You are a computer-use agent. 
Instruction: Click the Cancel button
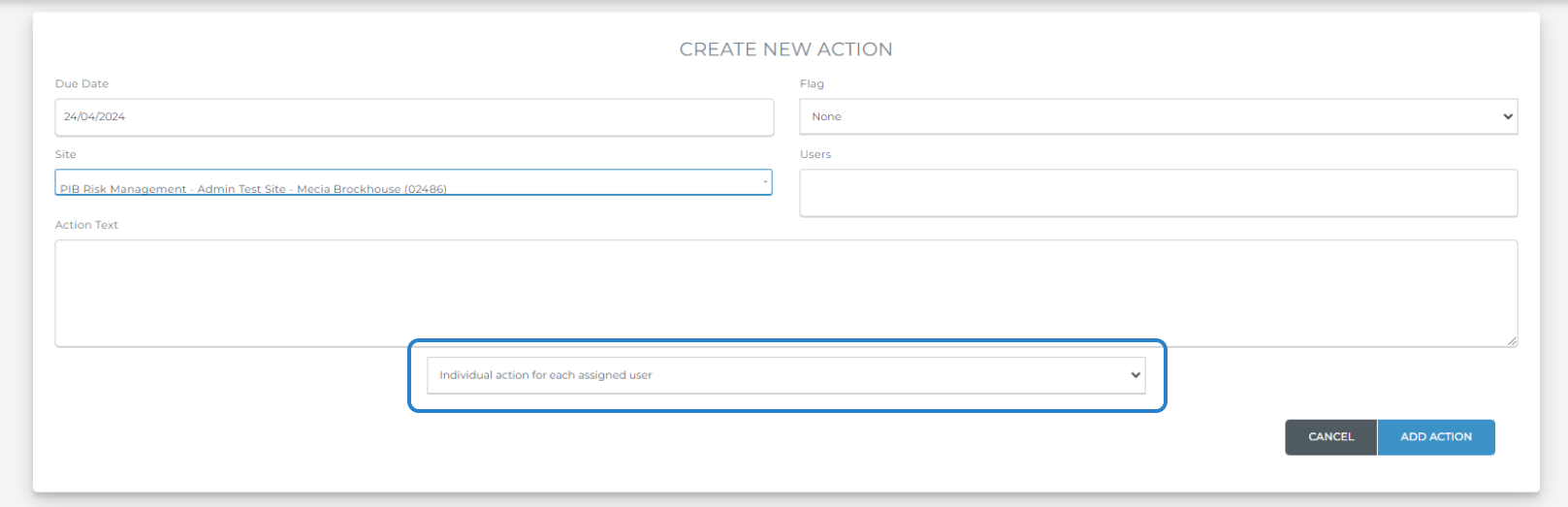(1330, 437)
